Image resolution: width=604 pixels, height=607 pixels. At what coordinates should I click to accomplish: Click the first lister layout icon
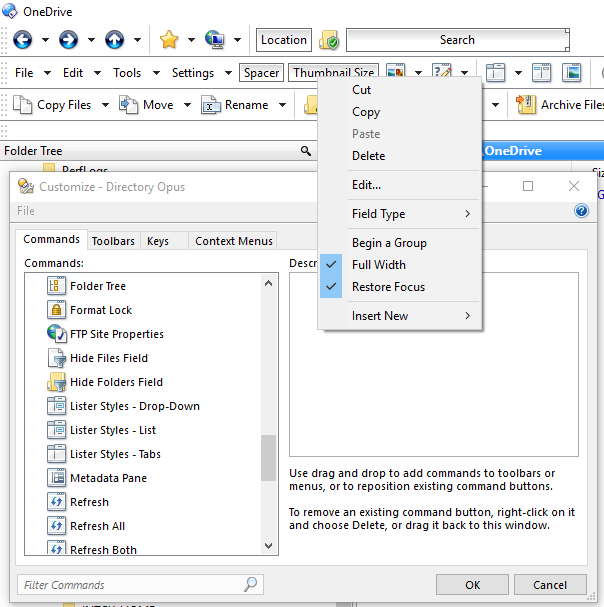tap(496, 72)
